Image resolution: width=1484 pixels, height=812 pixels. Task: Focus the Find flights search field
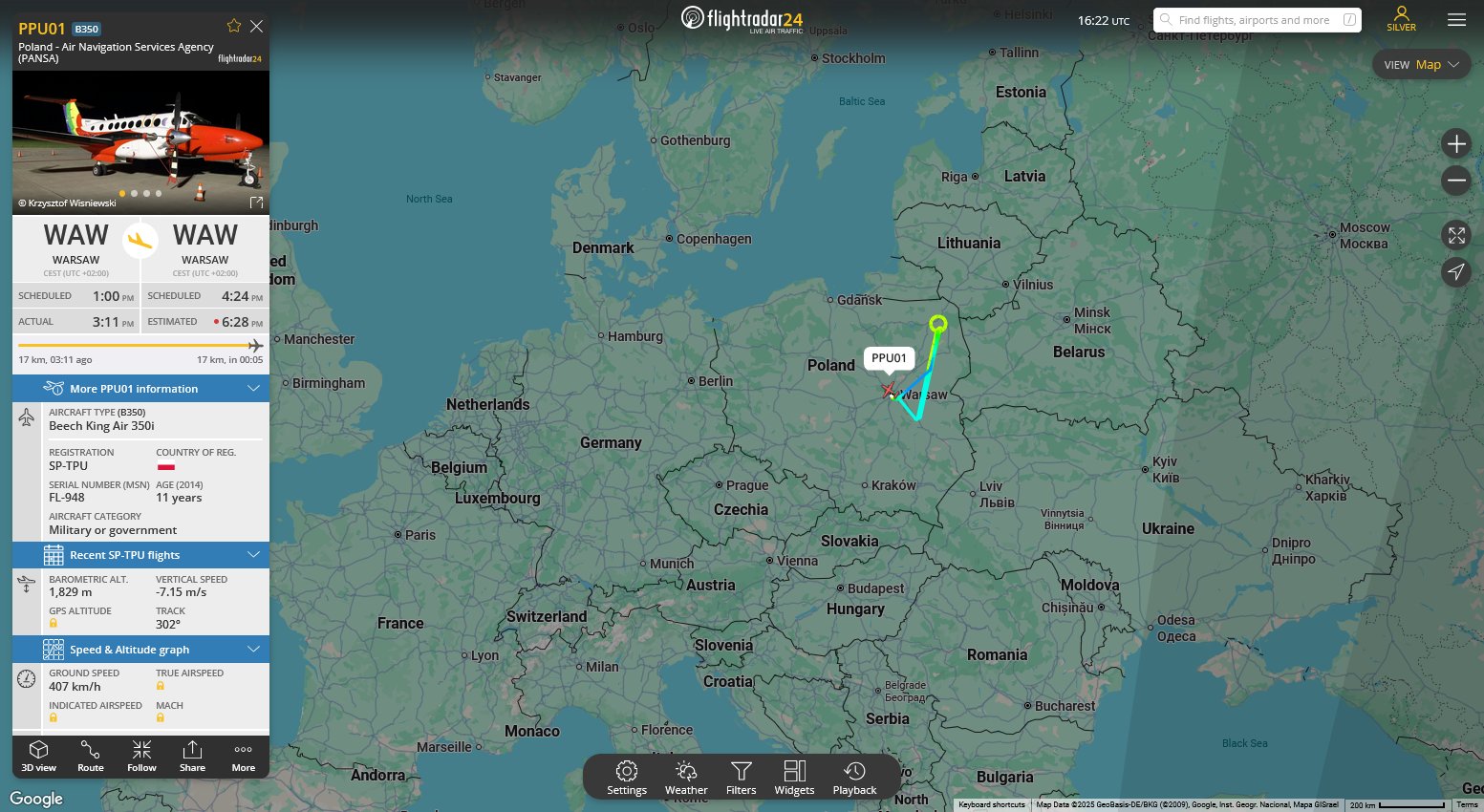(x=1258, y=20)
